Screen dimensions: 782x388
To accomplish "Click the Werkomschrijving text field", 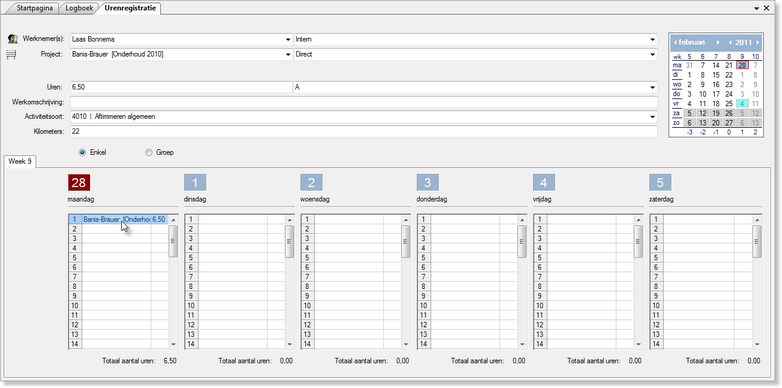I will [x=364, y=102].
